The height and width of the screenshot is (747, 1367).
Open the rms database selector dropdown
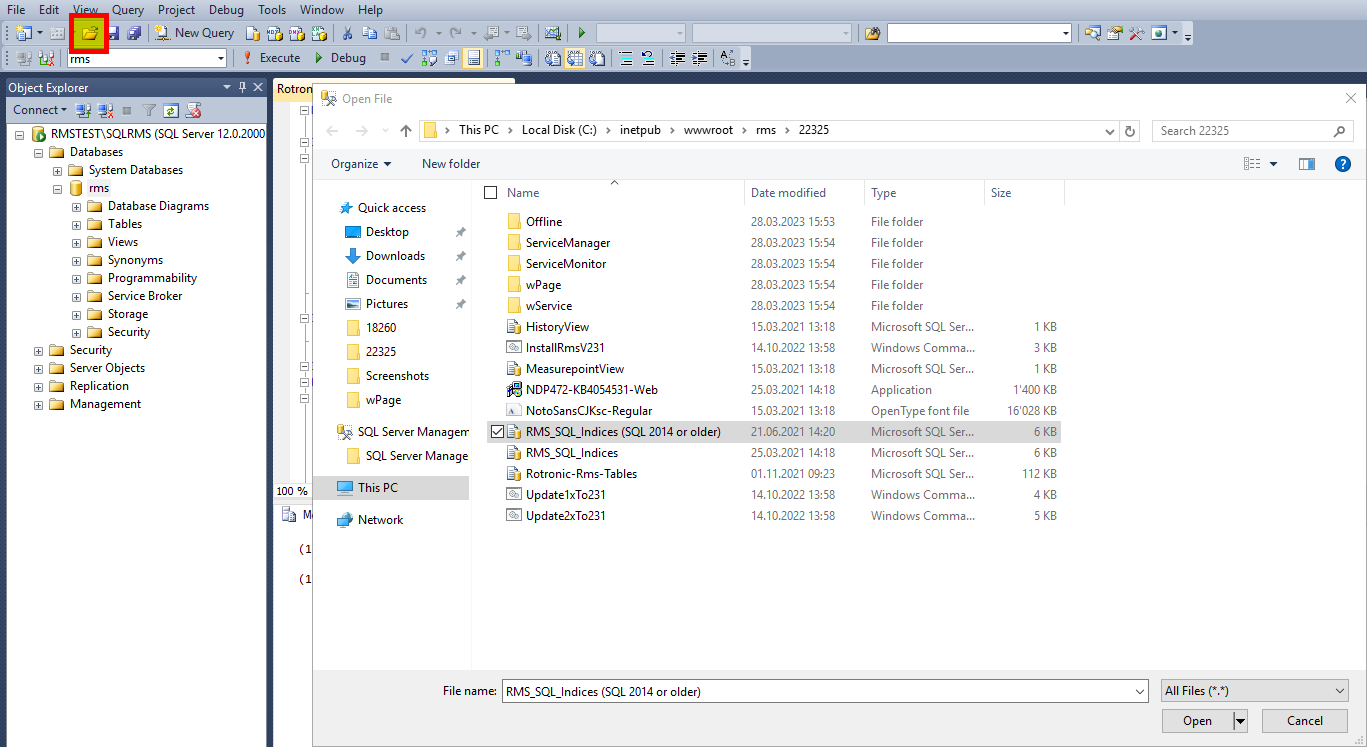pyautogui.click(x=221, y=59)
